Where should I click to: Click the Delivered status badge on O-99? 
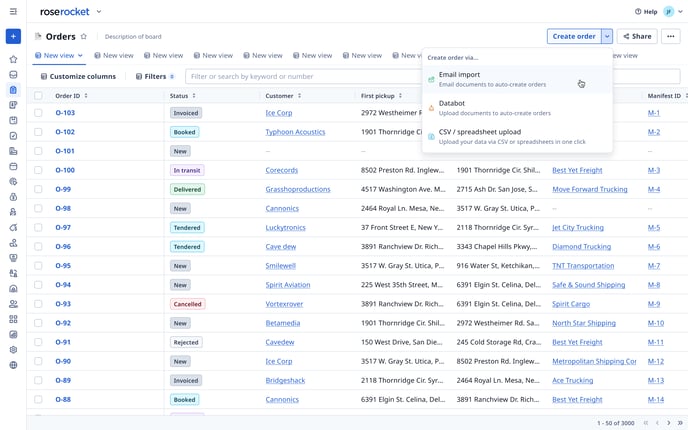187,189
